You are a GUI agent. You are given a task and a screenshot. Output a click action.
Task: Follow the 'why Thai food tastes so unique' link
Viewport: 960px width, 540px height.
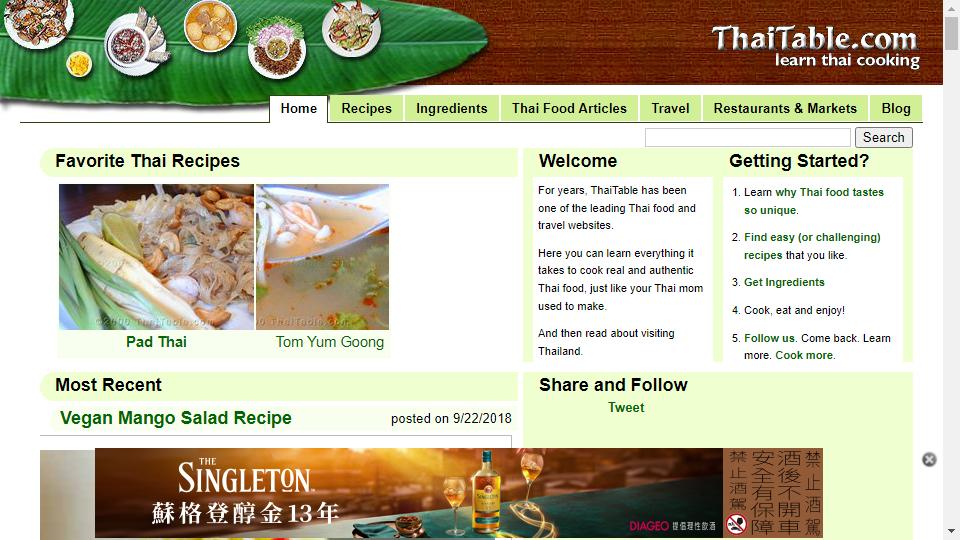(814, 201)
